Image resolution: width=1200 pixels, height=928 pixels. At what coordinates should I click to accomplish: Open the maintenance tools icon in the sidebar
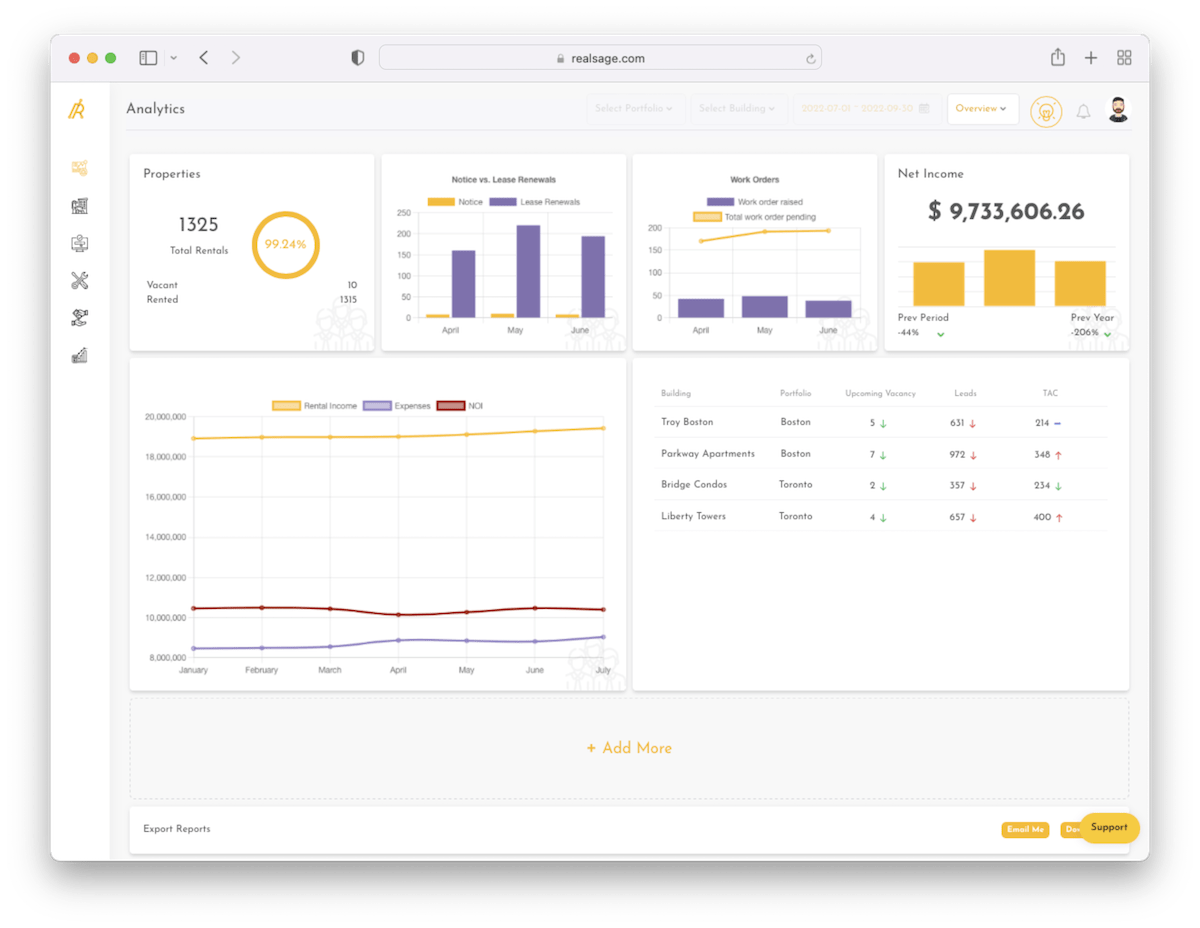(x=80, y=280)
